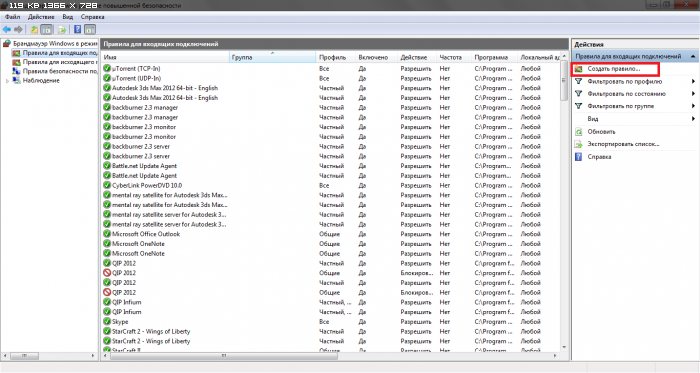Click the Export list toolbar icon

click(x=62, y=29)
